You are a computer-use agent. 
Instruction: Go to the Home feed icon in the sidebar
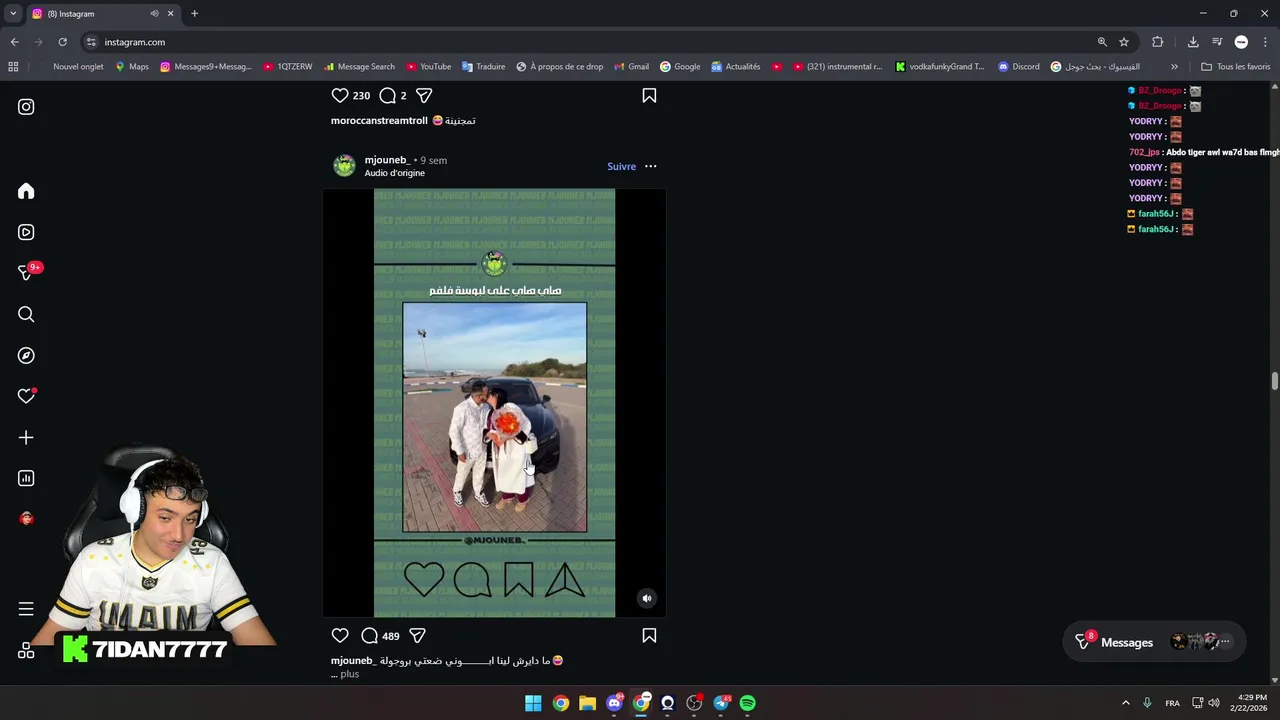coord(26,191)
